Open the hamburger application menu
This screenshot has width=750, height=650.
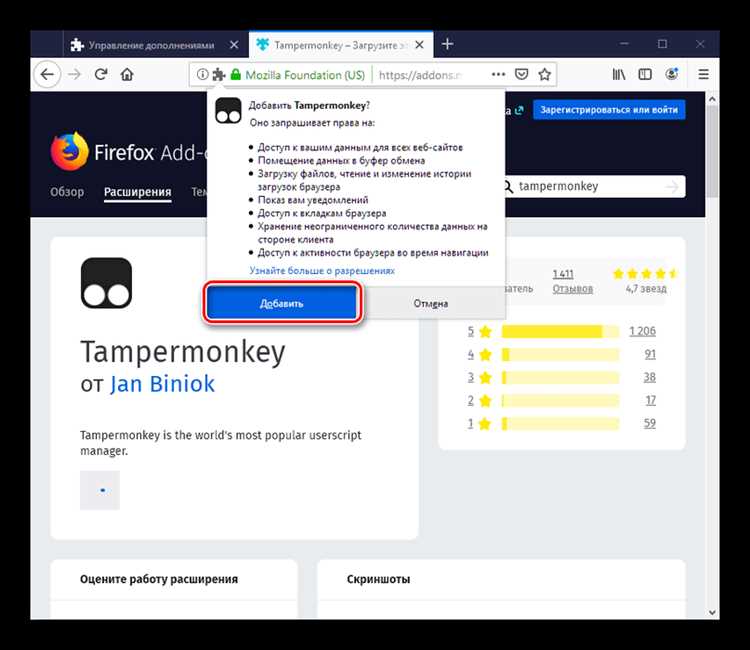703,74
